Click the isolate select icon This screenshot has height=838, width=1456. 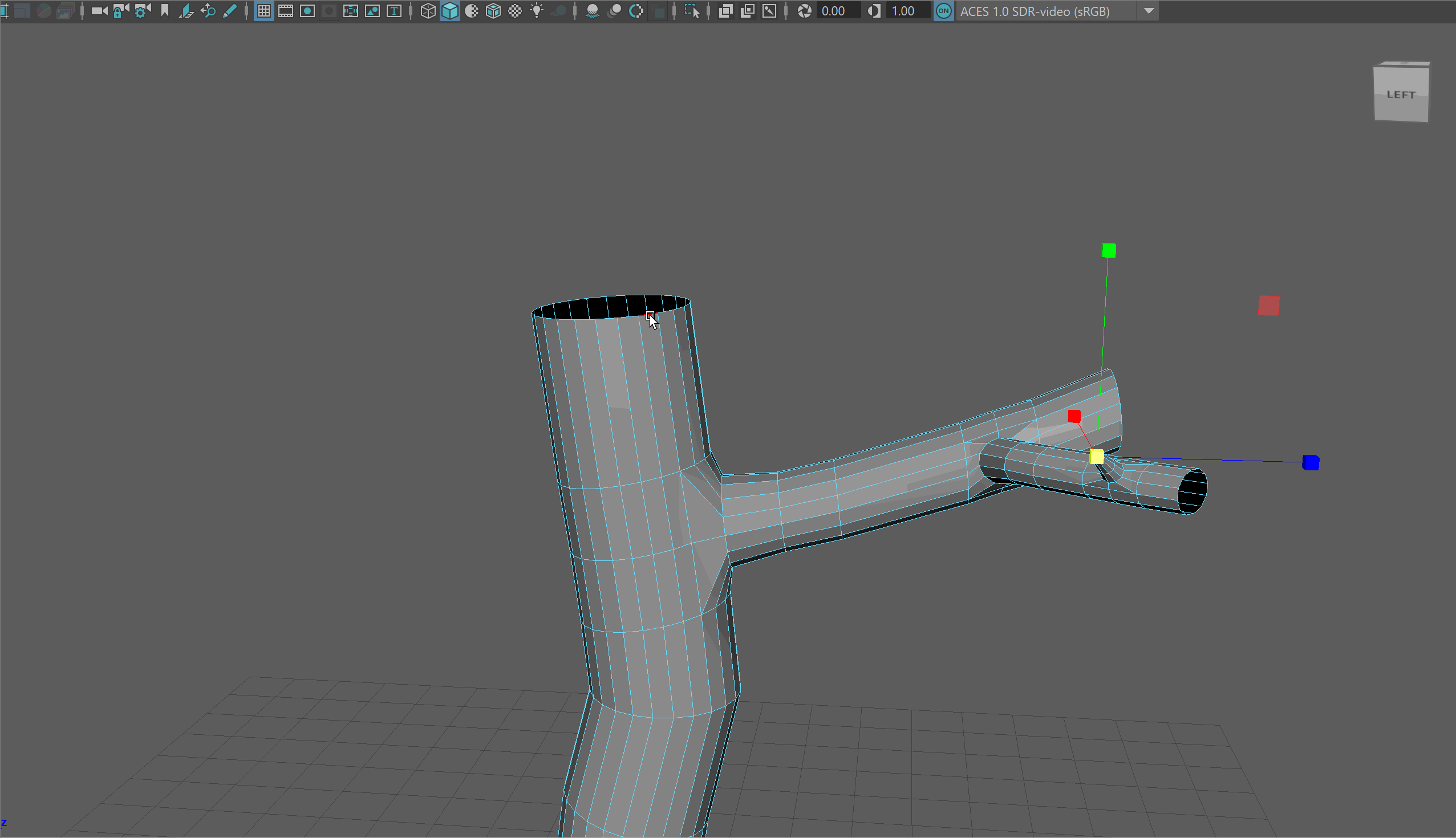click(691, 11)
